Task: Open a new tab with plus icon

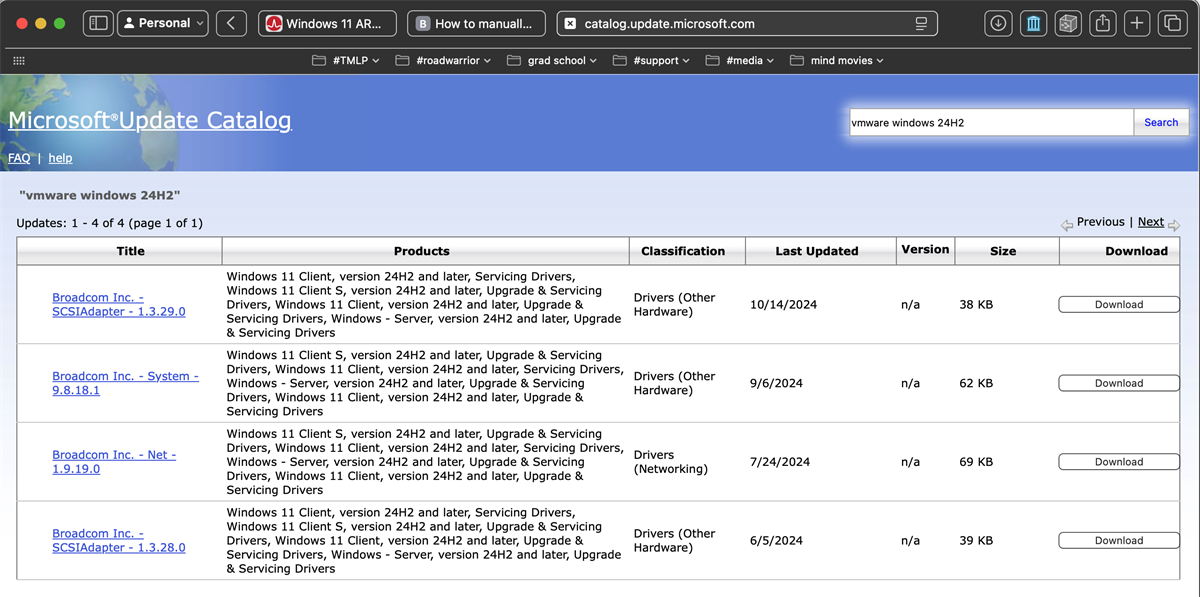Action: 1137,23
